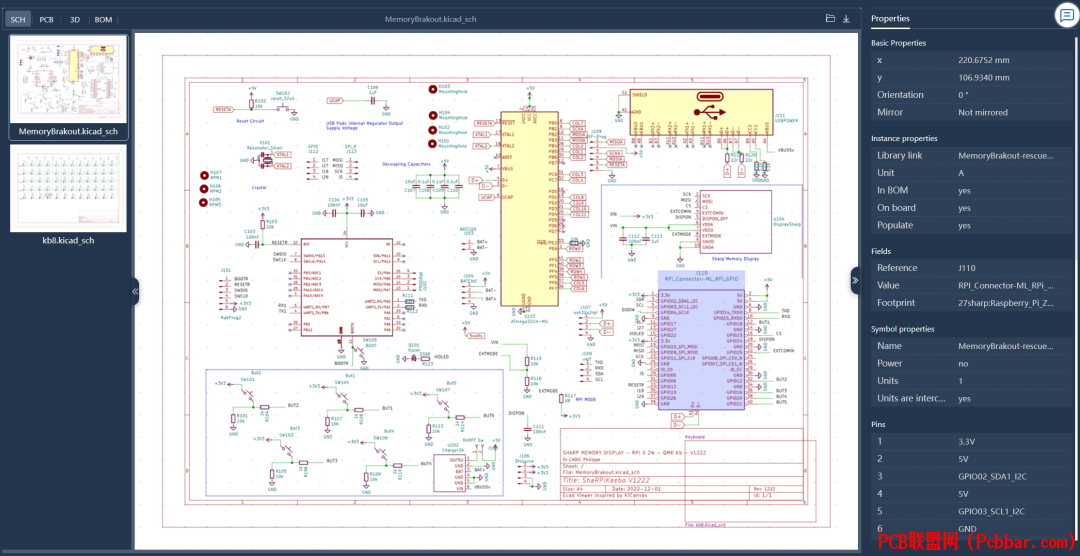Click the Sharp Memory Display U104 symbol

coord(734,222)
